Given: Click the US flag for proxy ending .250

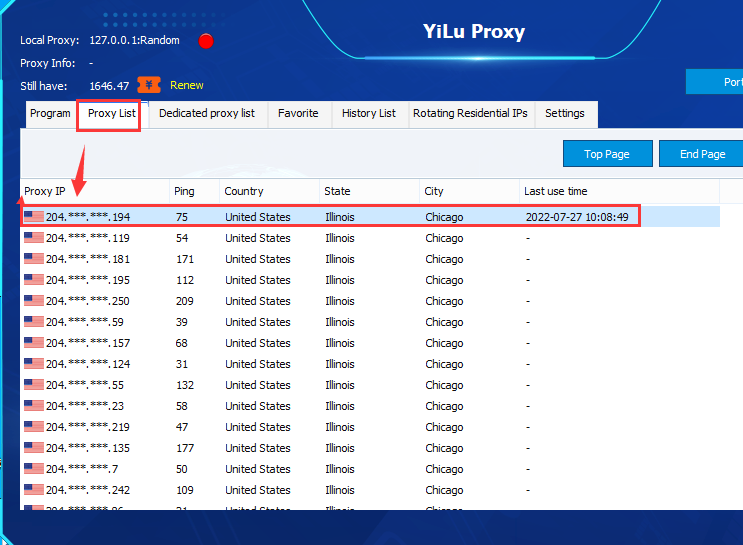Looking at the screenshot, I should click(x=34, y=301).
